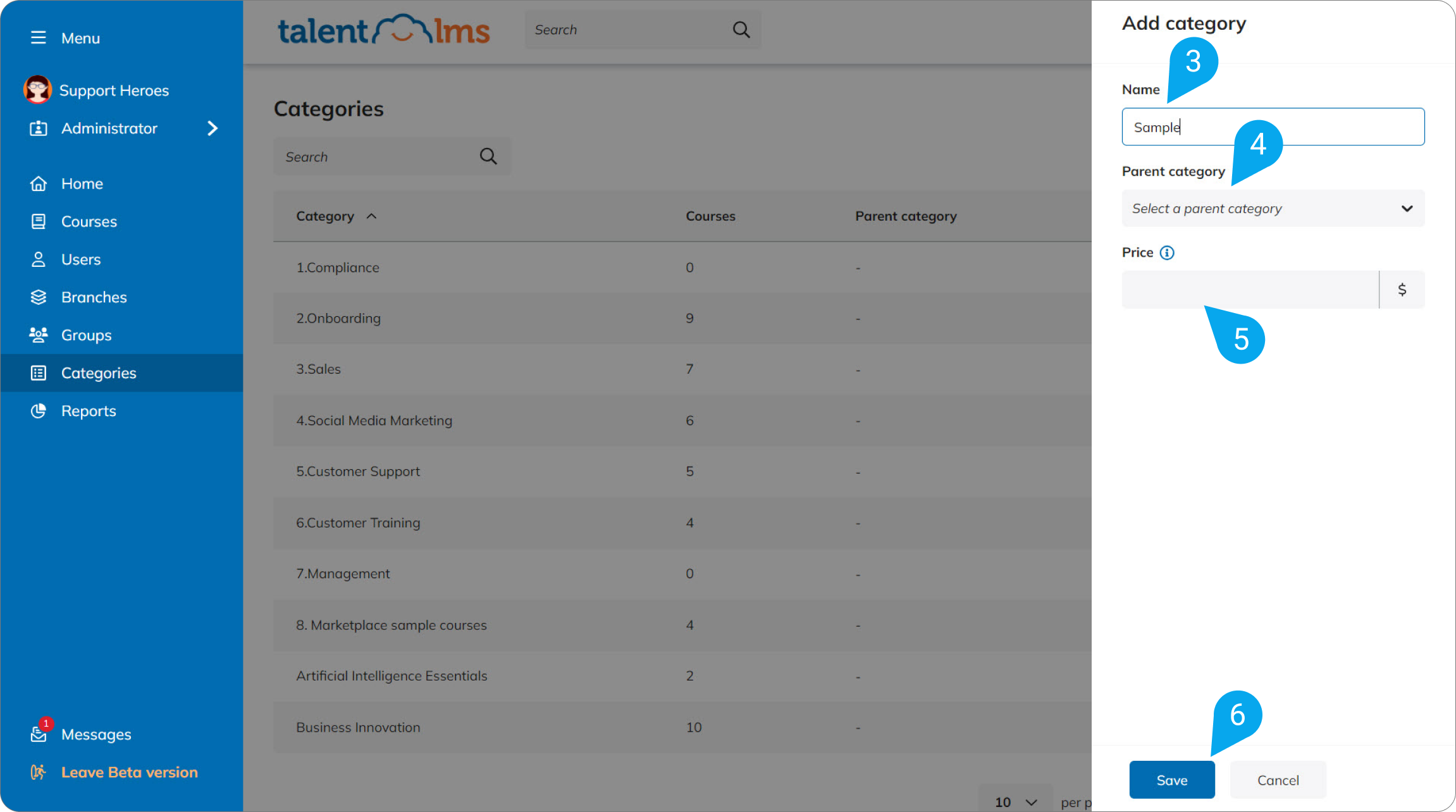Viewport: 1456px width, 812px height.
Task: Open Users in sidebar menu
Action: coord(80,260)
